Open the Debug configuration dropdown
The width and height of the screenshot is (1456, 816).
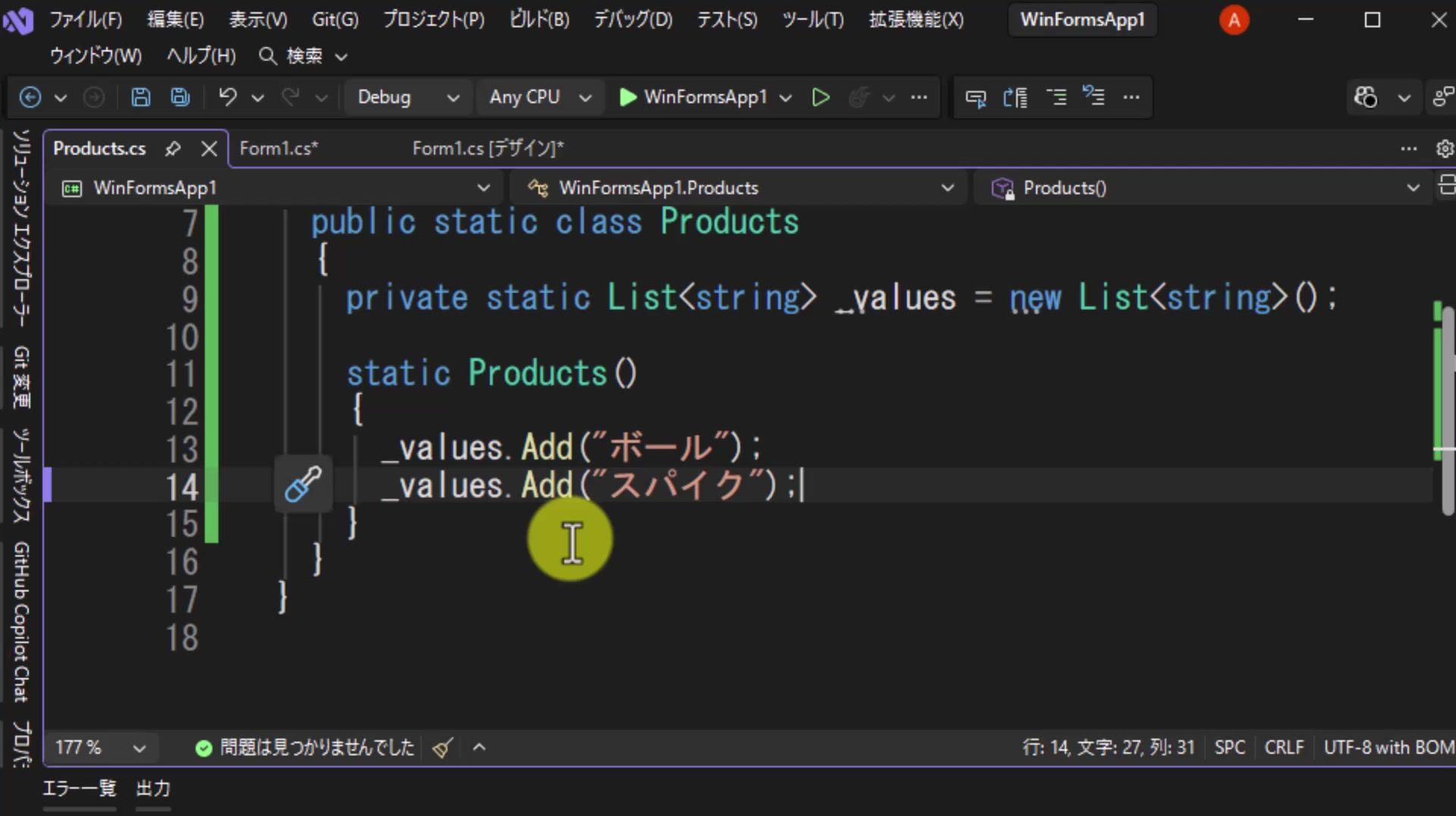[408, 97]
